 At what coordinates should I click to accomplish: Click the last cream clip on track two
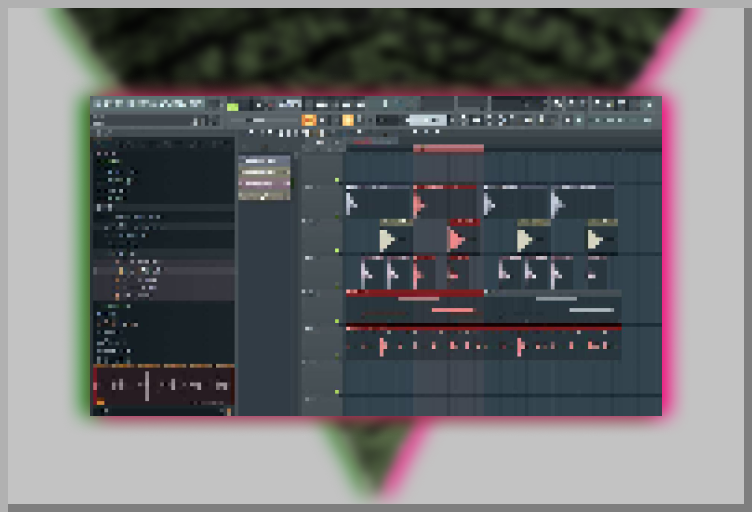[x=601, y=238]
